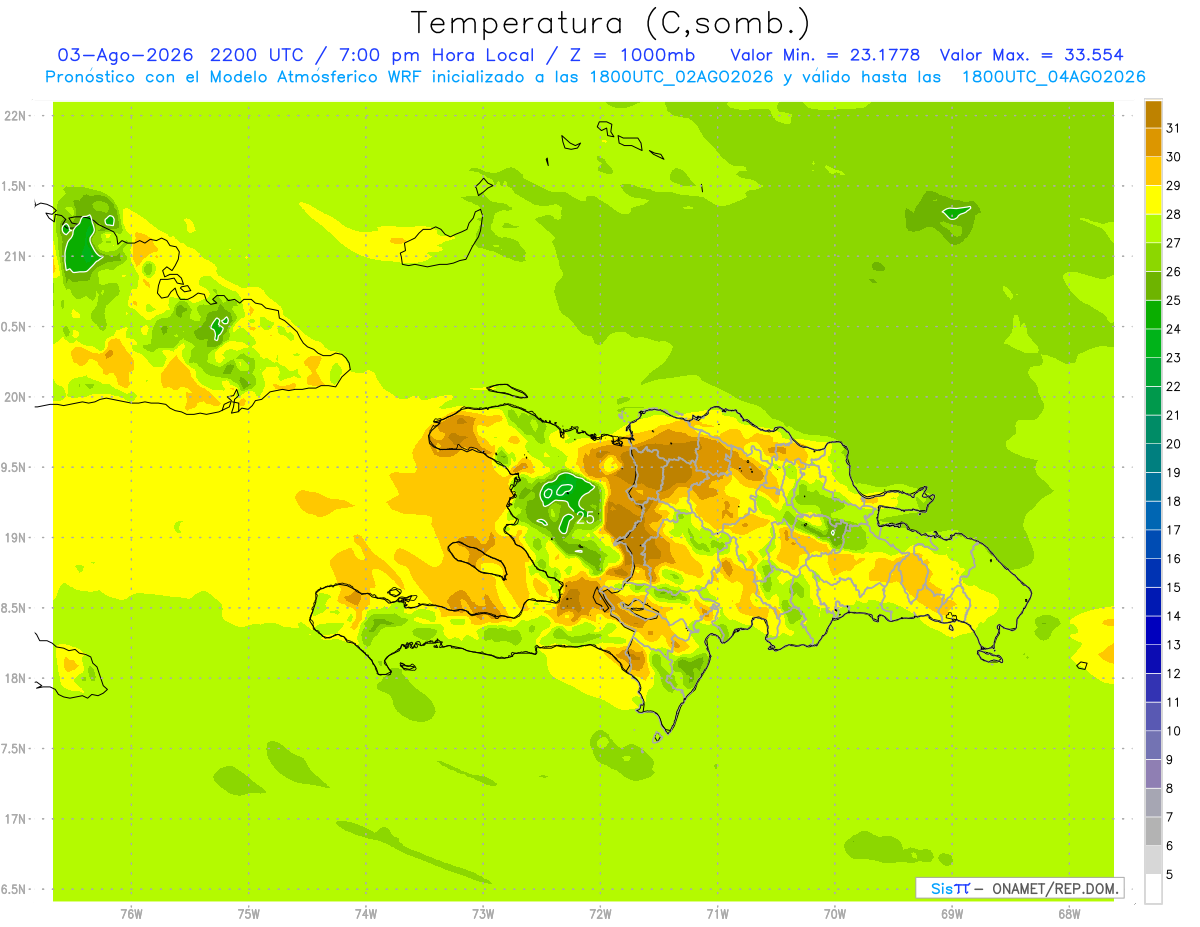Click the purple swatch between 9 and 10
The width and height of the screenshot is (1200, 927).
point(1153,745)
